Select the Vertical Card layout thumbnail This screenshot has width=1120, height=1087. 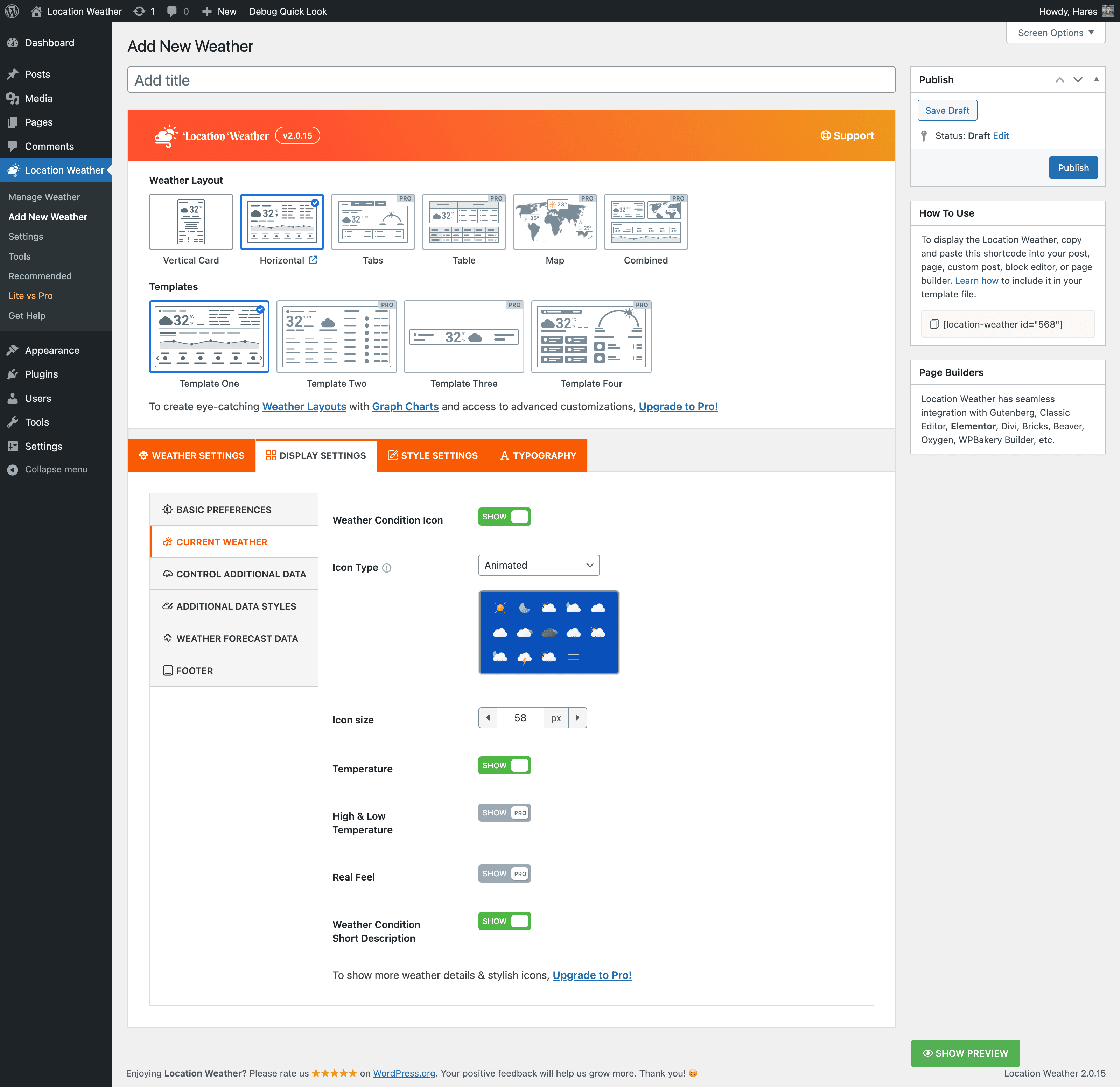[191, 222]
